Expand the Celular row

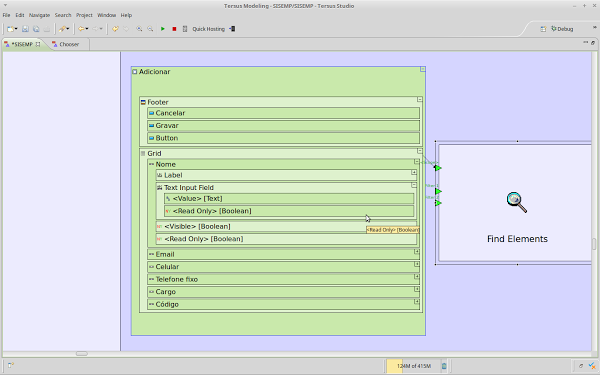pyautogui.click(x=417, y=264)
